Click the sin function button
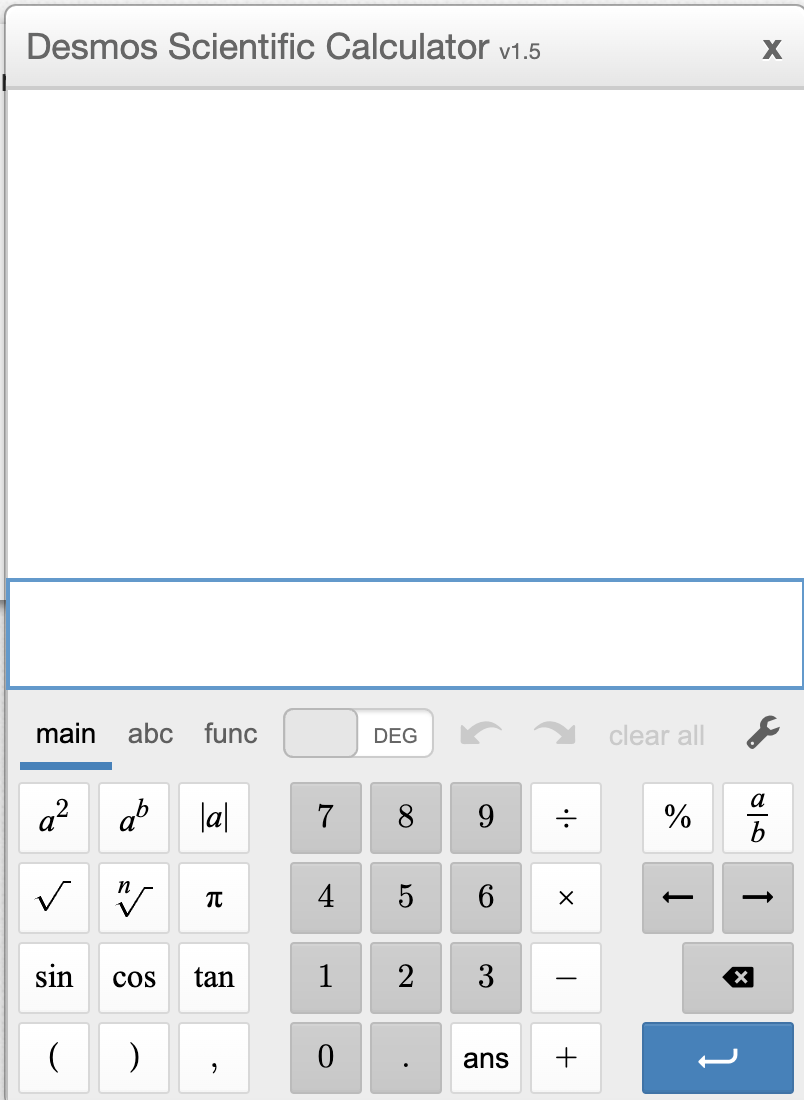 click(x=54, y=977)
